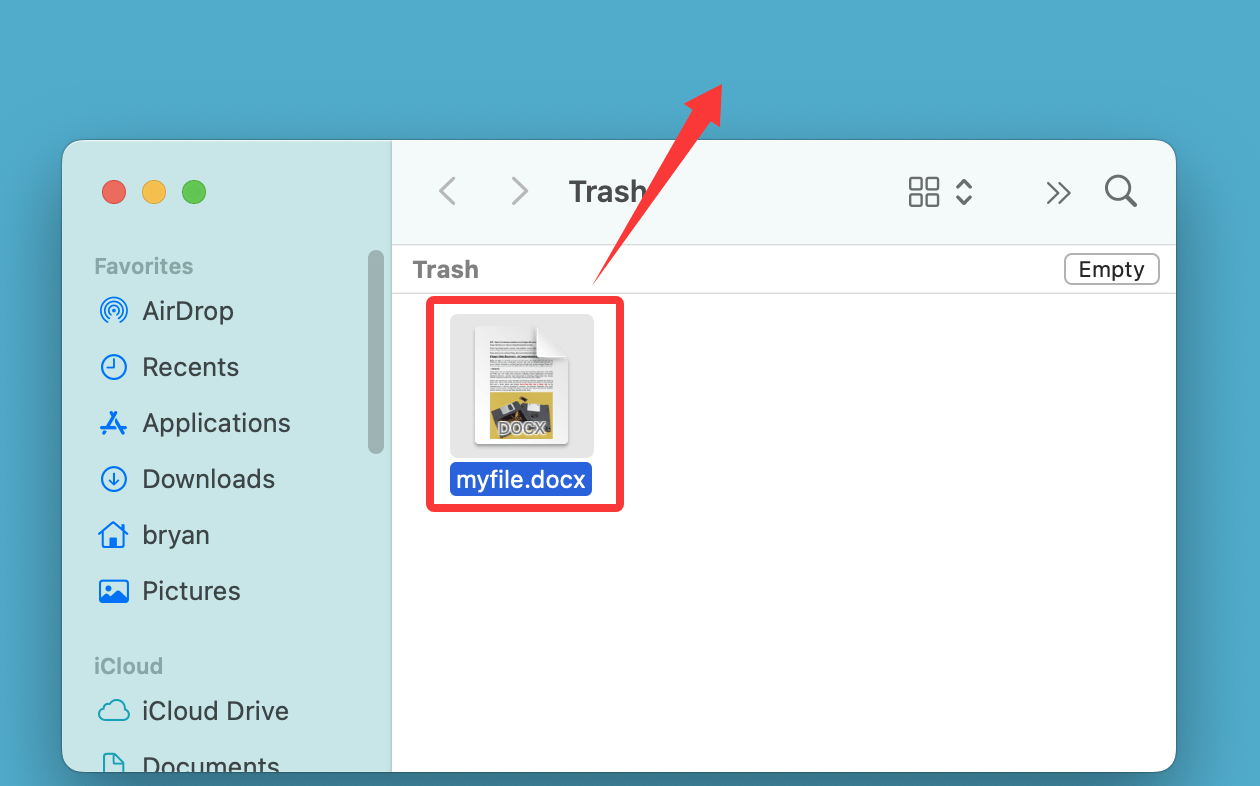
Task: Select the Trash window title
Action: [607, 191]
